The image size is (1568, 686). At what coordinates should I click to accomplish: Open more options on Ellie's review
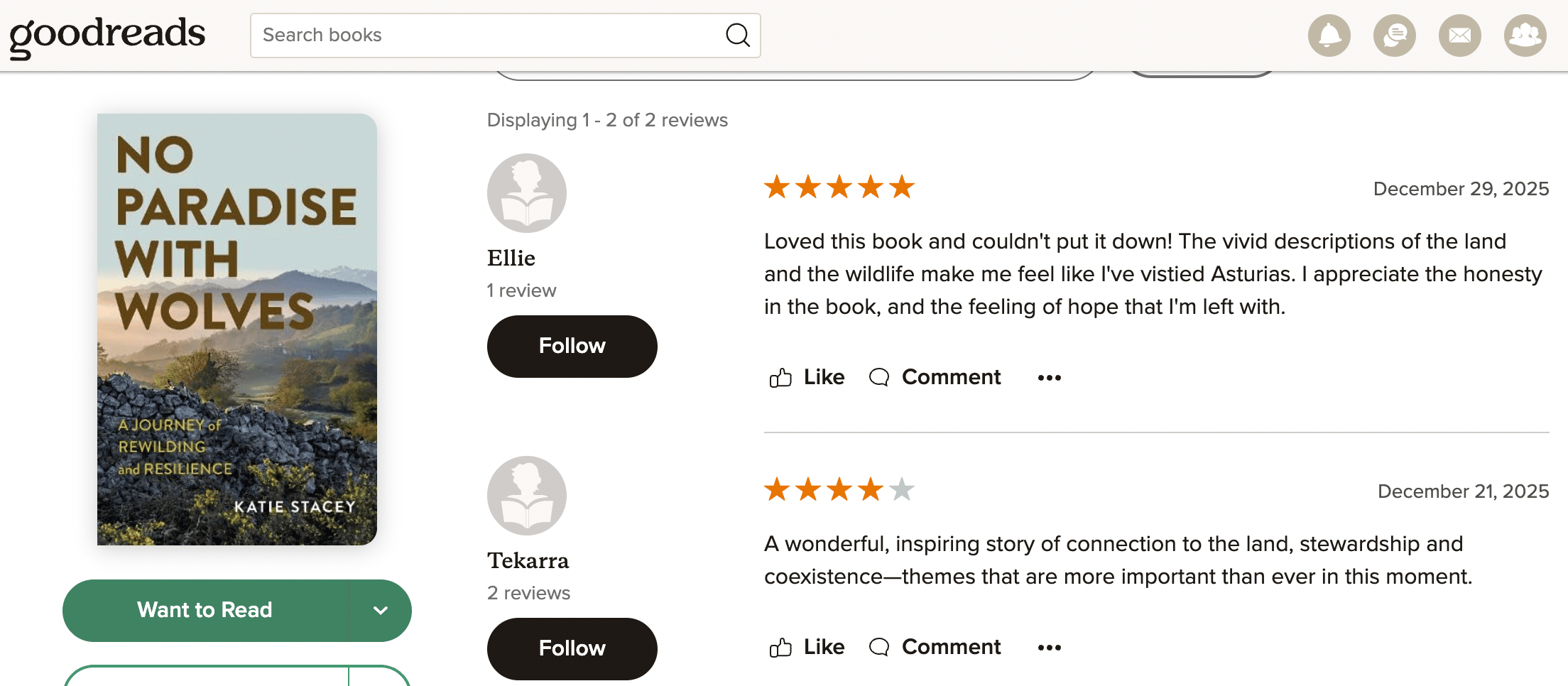(1049, 378)
